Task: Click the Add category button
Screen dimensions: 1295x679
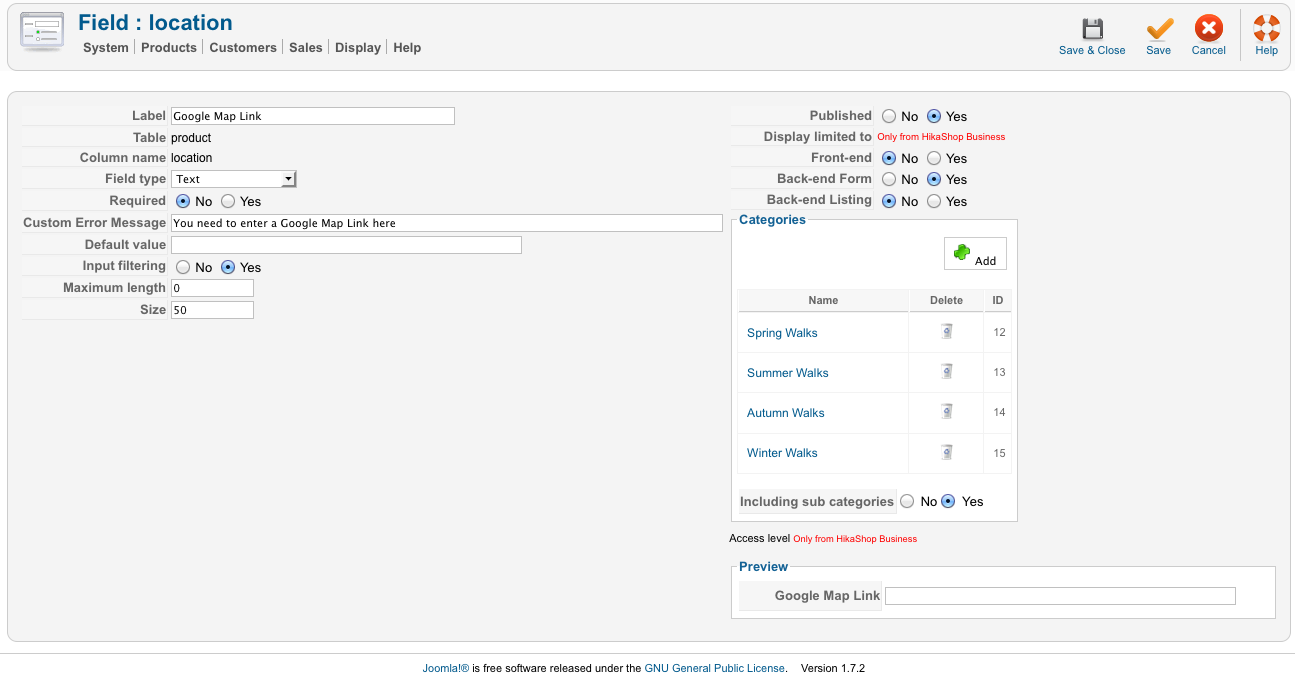Action: (975, 254)
